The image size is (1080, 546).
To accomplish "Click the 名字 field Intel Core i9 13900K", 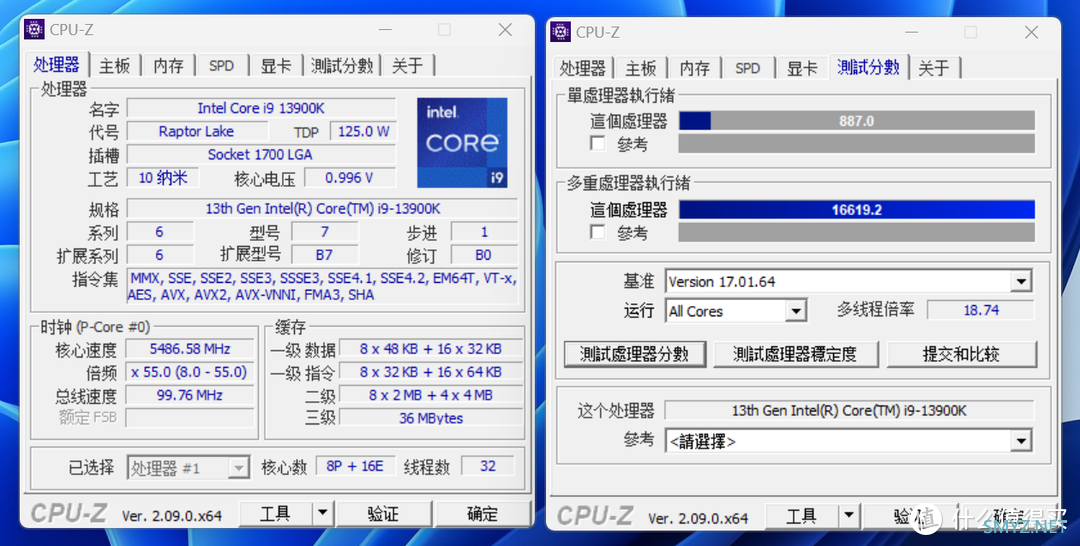I will 261,108.
